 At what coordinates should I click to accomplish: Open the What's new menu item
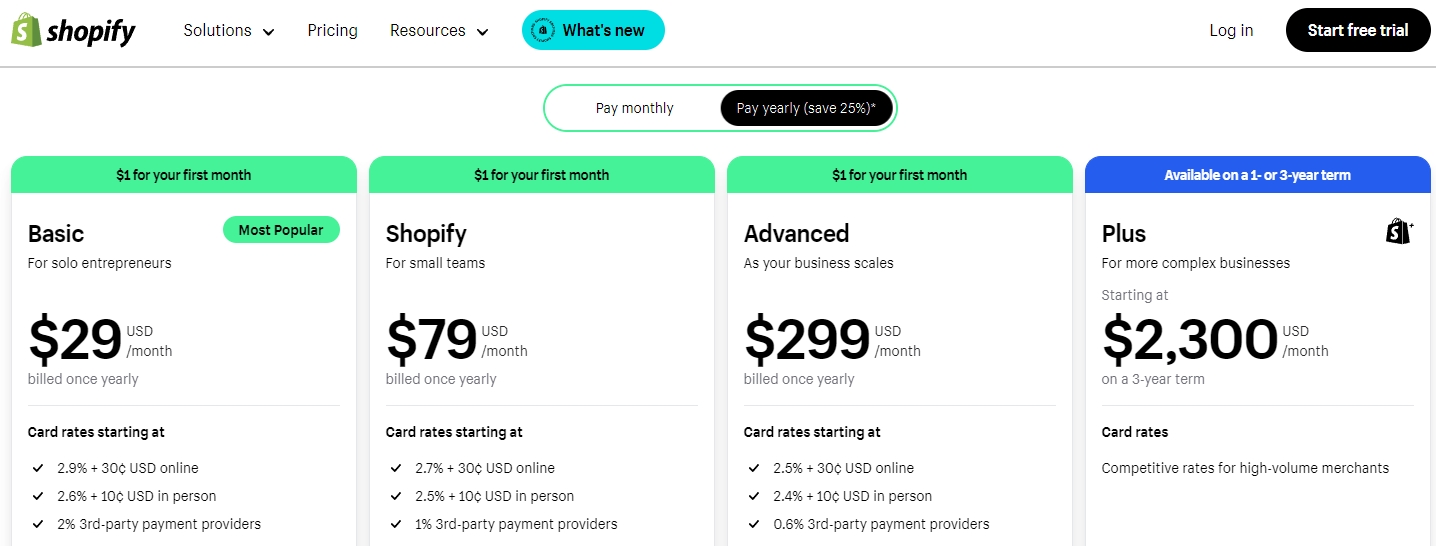593,31
